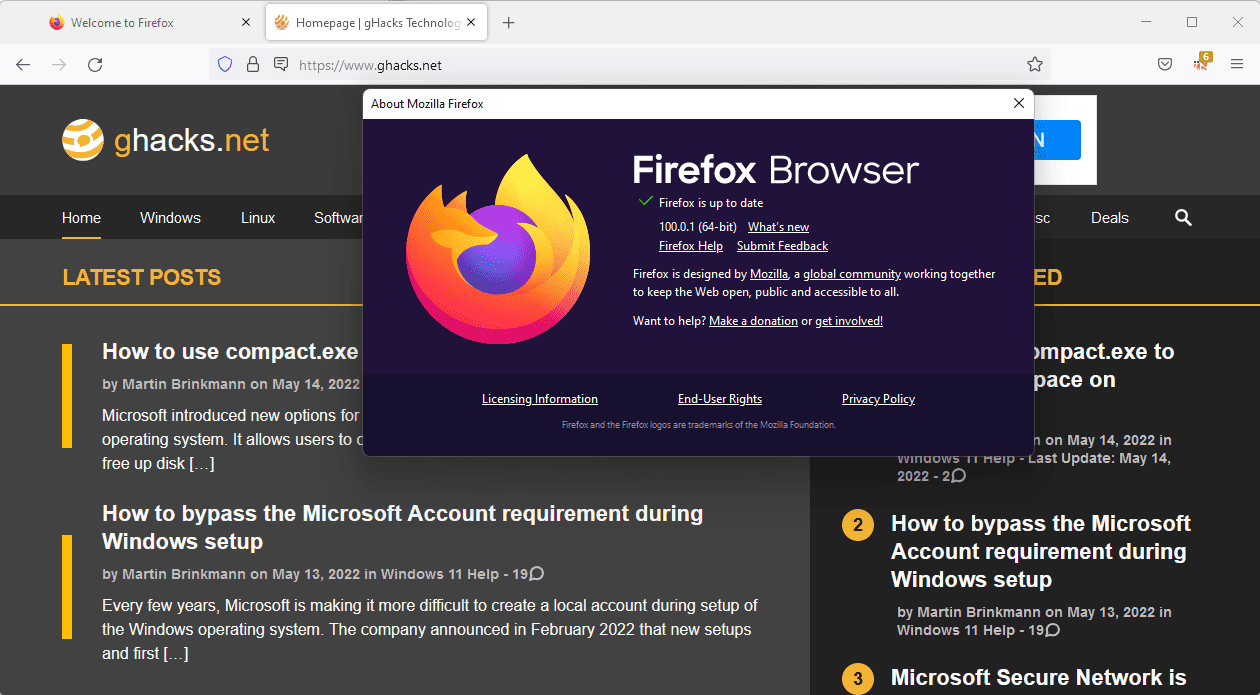
Task: Maximize the Firefox window
Action: click(x=1192, y=22)
